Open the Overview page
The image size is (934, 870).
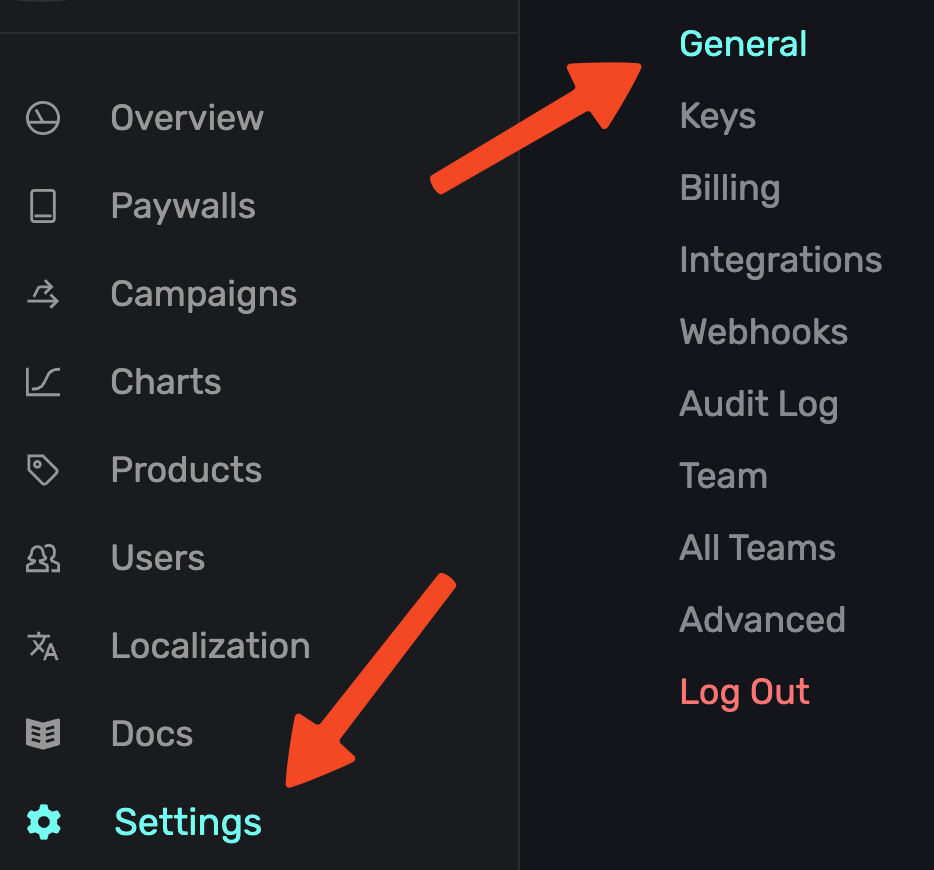coord(187,118)
